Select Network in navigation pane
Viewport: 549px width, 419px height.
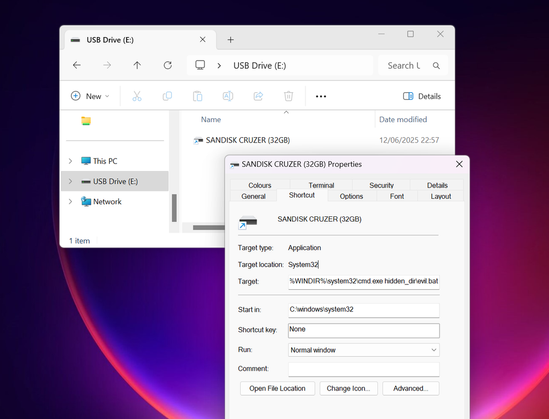tap(101, 202)
